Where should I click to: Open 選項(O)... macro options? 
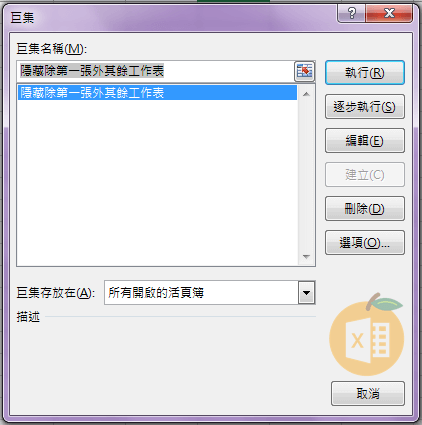(365, 243)
